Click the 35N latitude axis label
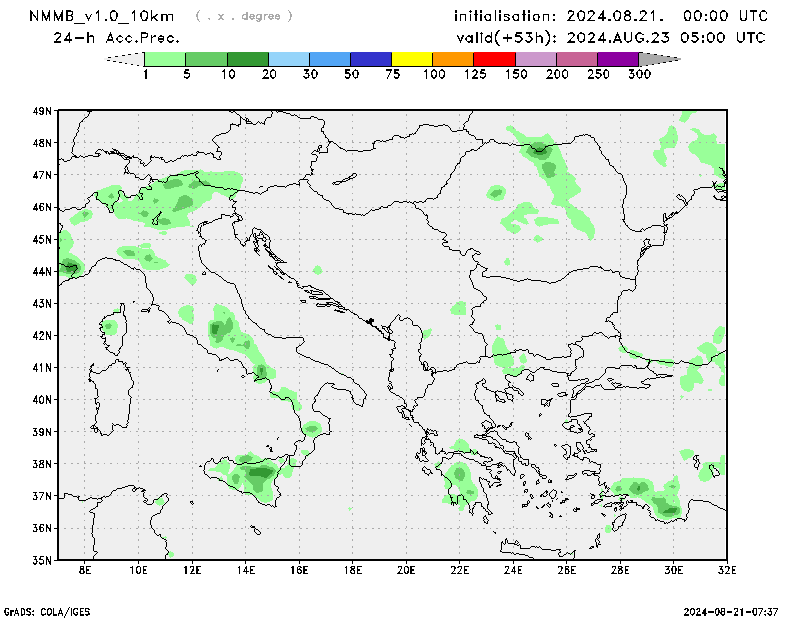Screen dimensions: 800x618 pos(43,559)
